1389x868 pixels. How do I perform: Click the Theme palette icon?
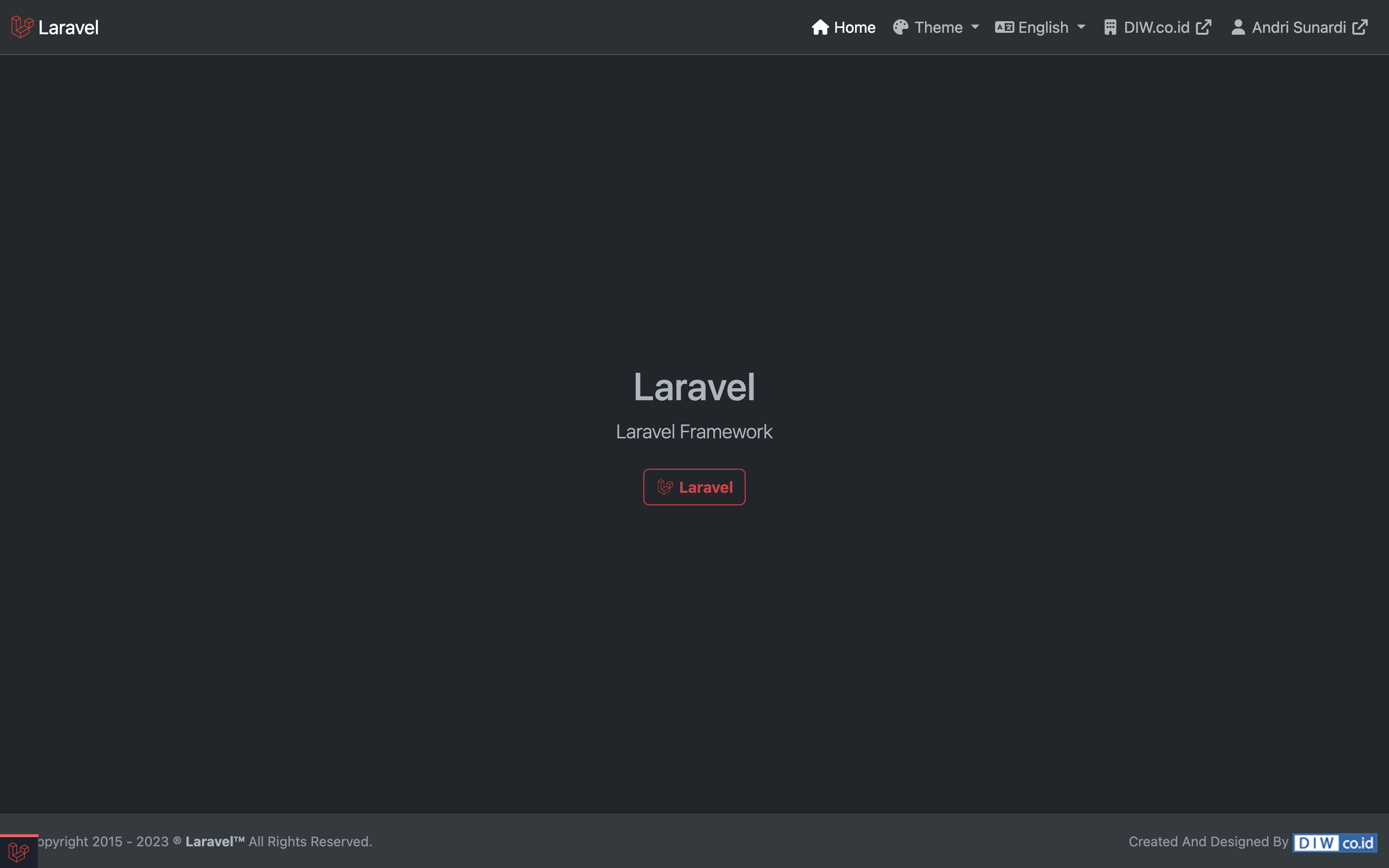[x=900, y=27]
